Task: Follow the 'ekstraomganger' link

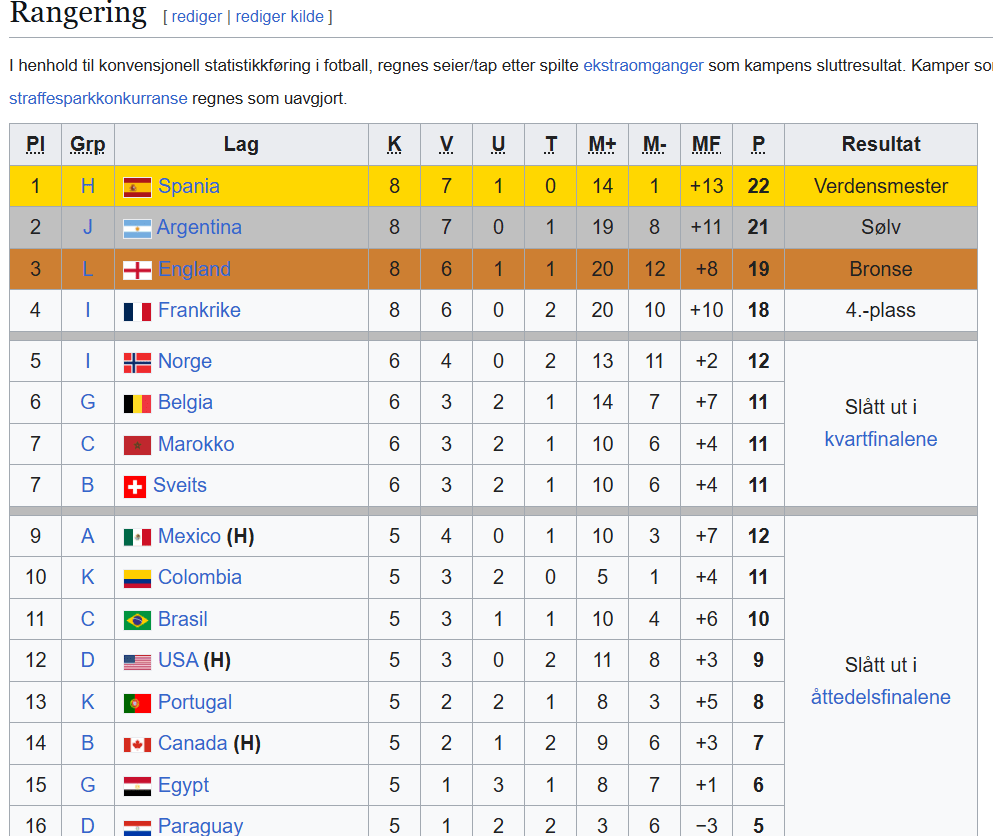Action: pos(643,65)
